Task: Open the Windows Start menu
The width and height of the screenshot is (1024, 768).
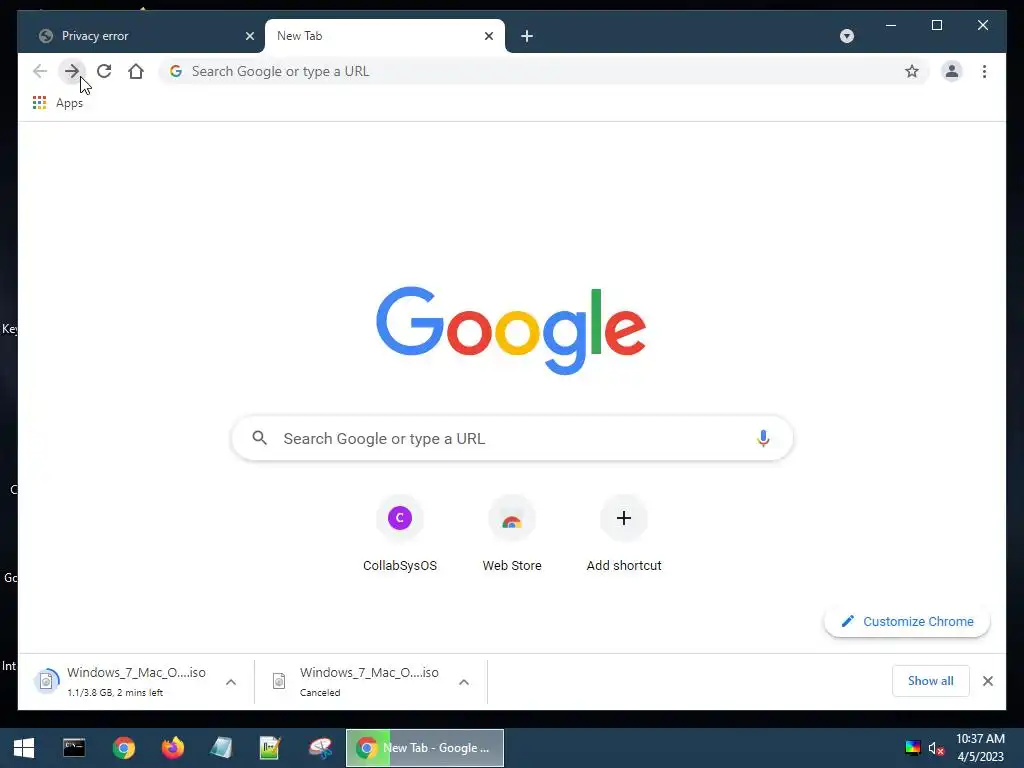Action: [24, 748]
